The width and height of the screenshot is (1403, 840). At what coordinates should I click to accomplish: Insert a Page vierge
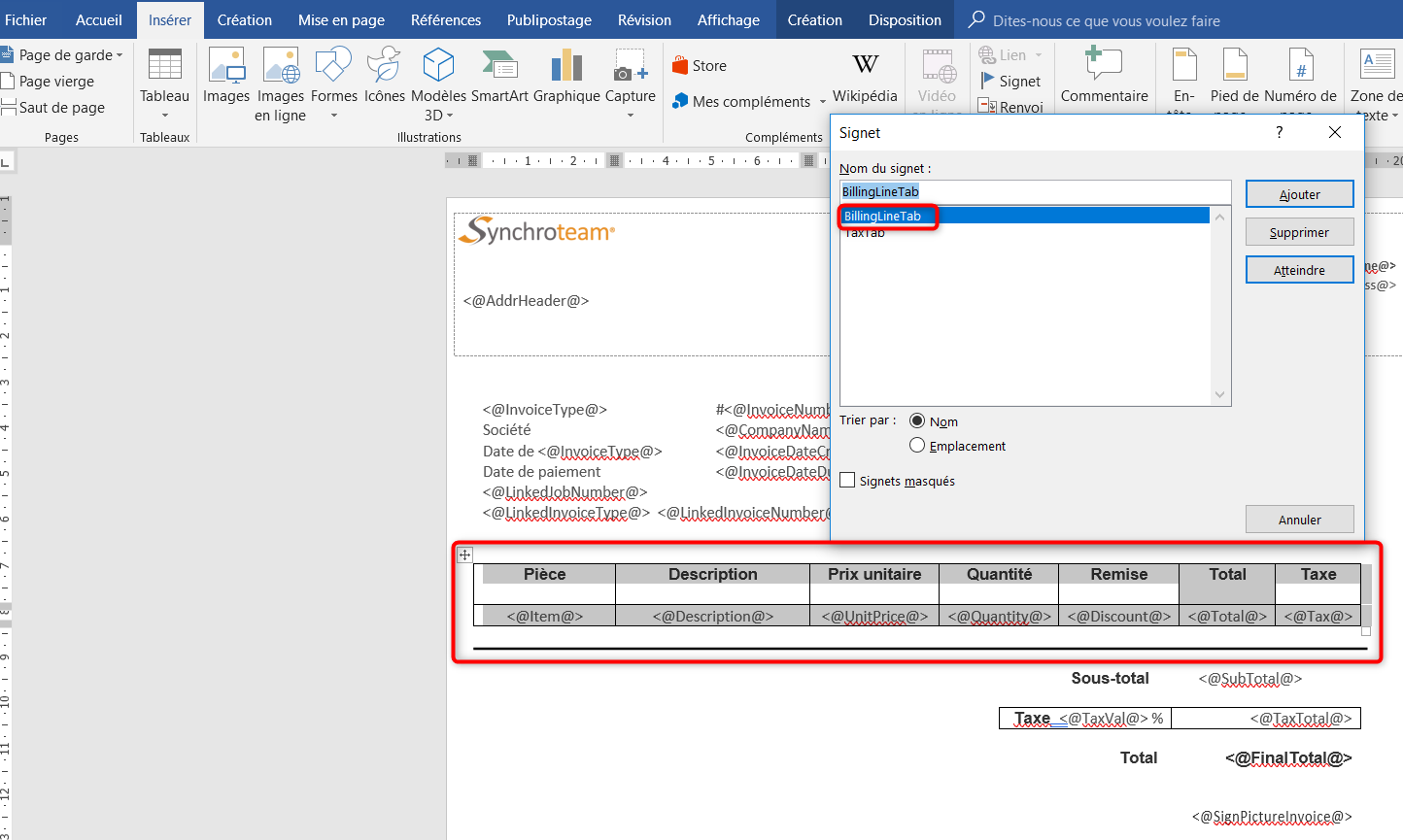click(x=49, y=82)
